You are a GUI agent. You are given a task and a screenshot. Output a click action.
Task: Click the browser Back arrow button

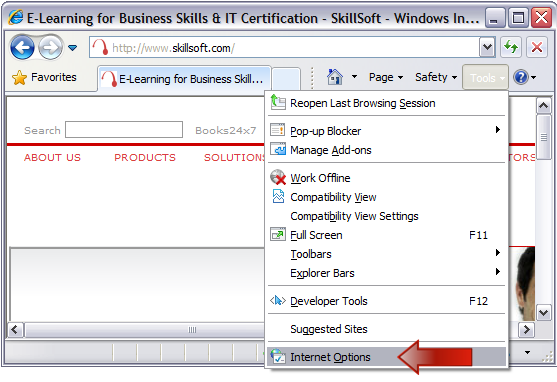coord(22,47)
